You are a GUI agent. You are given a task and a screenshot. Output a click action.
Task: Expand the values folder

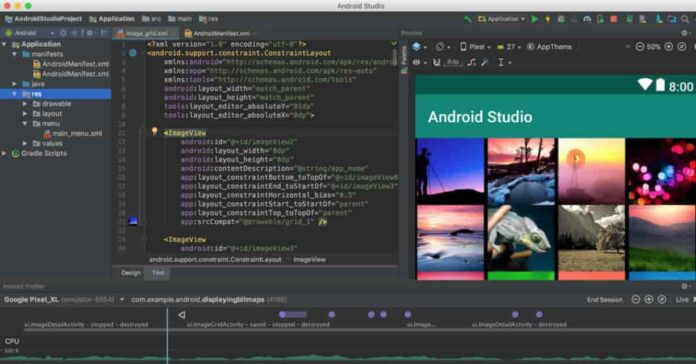[x=25, y=143]
